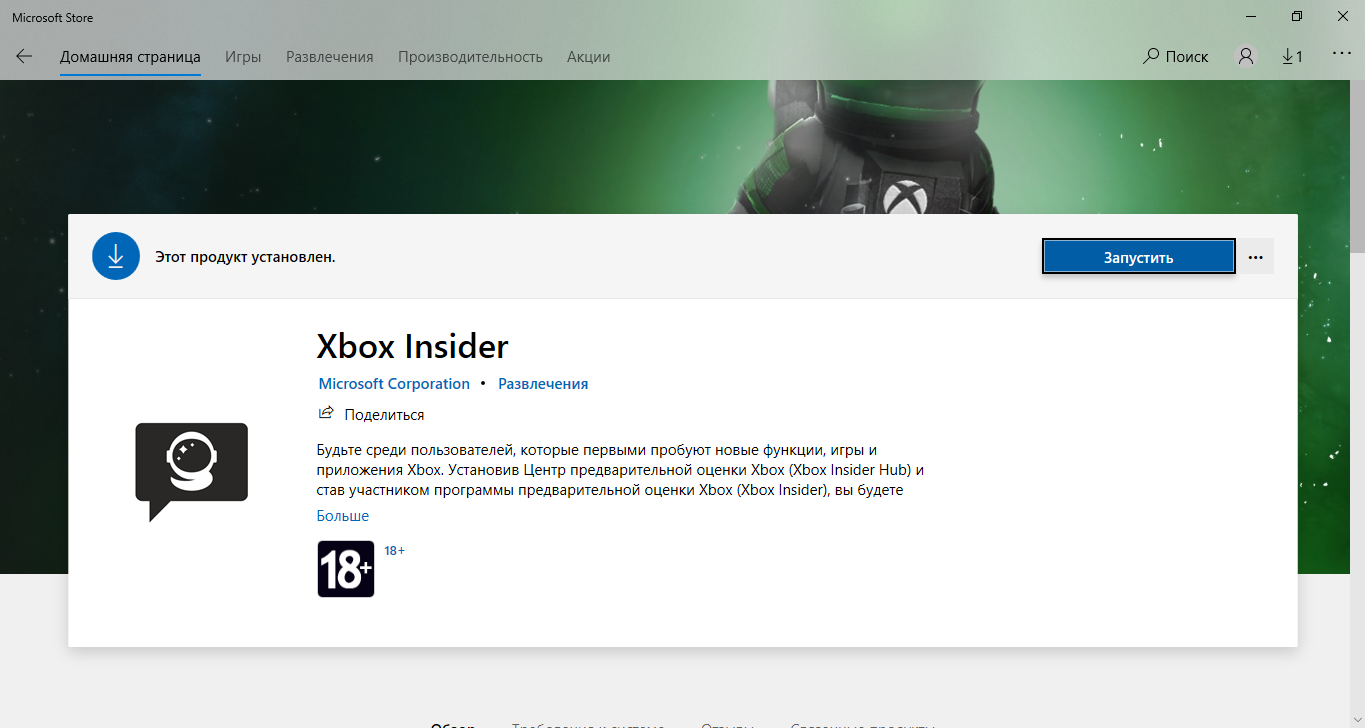Screen dimensions: 1365x728
Task: Open the Развлечения tab in the top navigation
Action: tap(330, 57)
